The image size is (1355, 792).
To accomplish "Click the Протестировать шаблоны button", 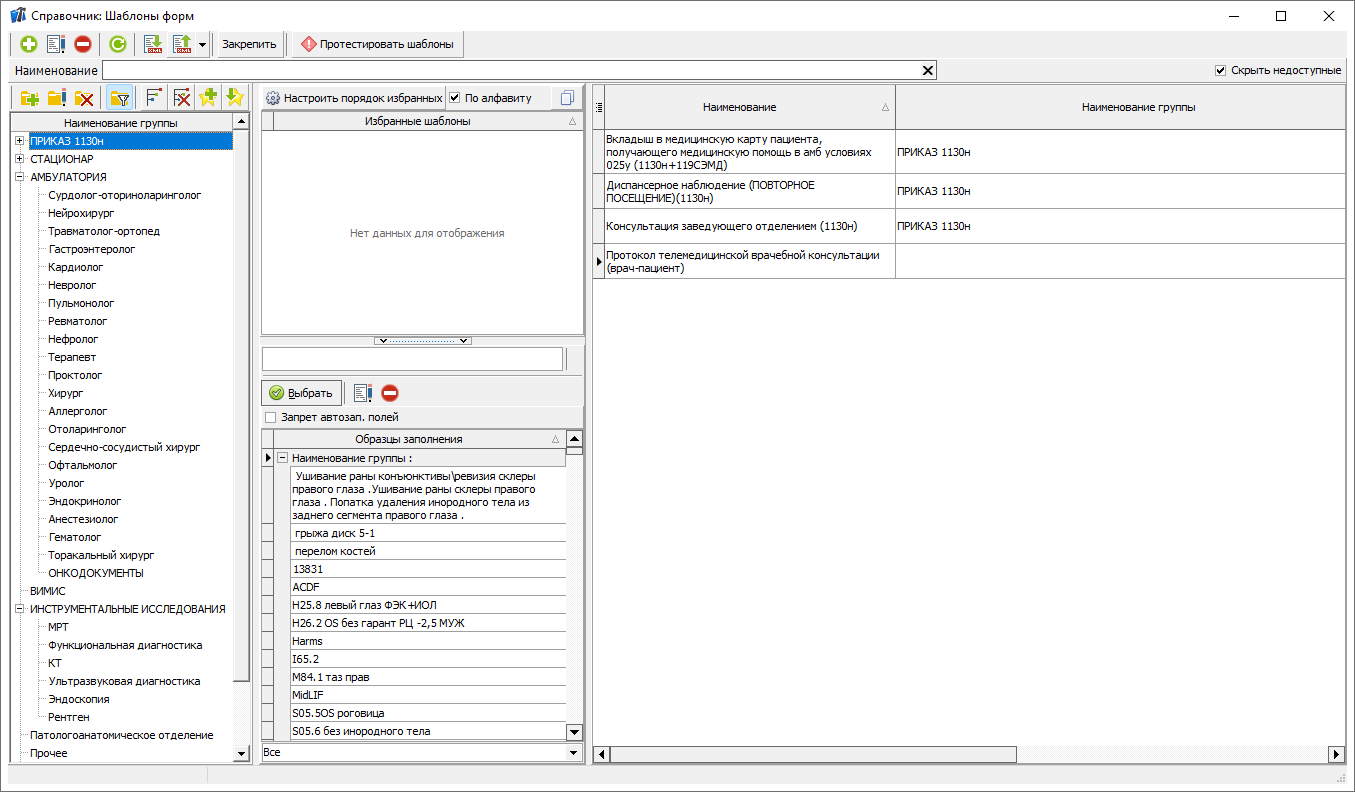I will 377,44.
